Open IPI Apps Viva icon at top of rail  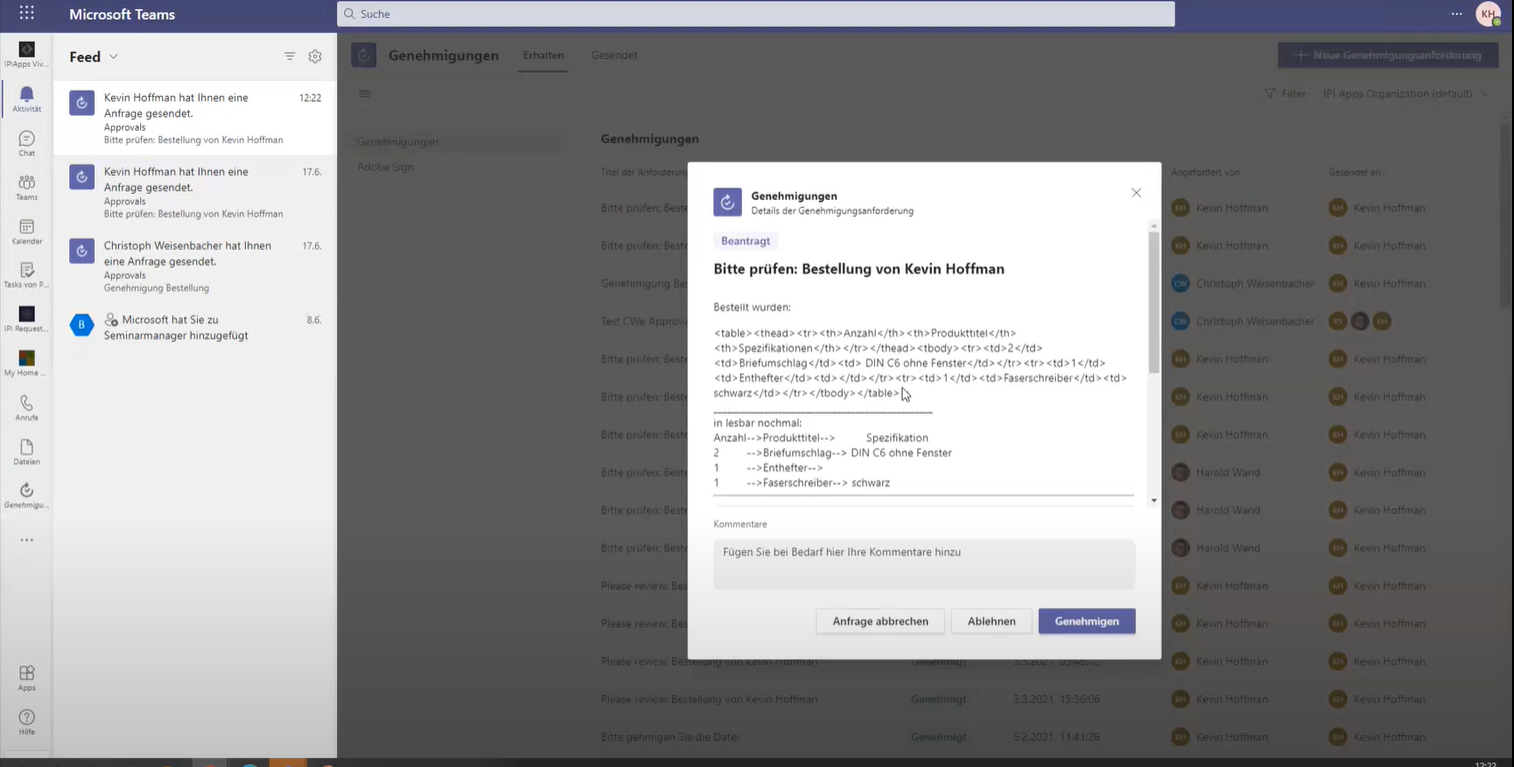coord(27,54)
